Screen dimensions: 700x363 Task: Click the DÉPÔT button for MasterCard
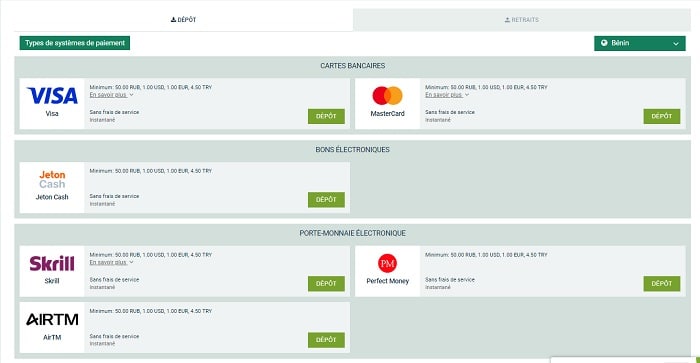pyautogui.click(x=662, y=116)
